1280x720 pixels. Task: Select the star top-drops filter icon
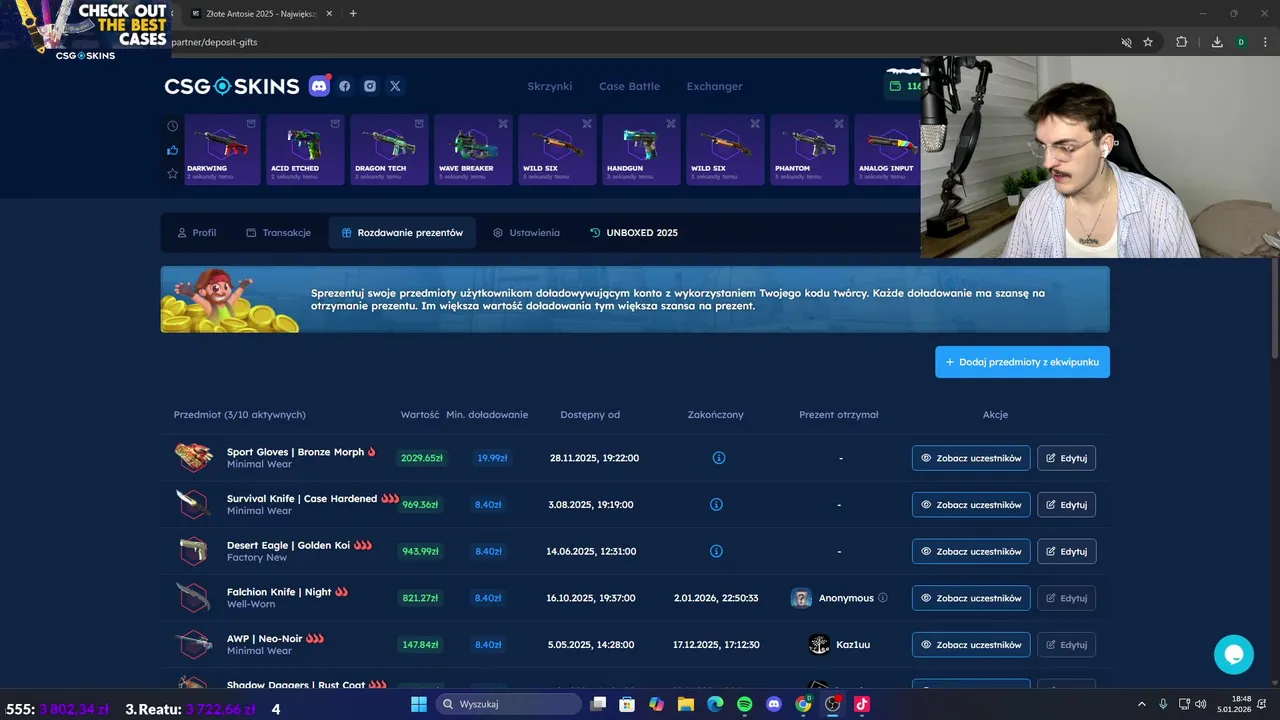(172, 174)
